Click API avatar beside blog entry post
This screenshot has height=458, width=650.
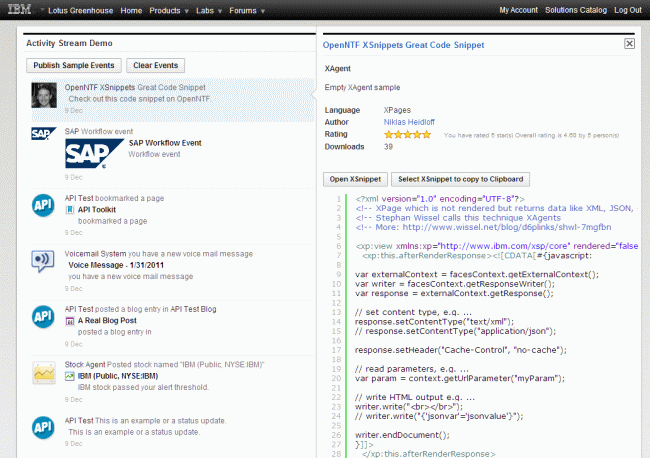click(x=43, y=317)
